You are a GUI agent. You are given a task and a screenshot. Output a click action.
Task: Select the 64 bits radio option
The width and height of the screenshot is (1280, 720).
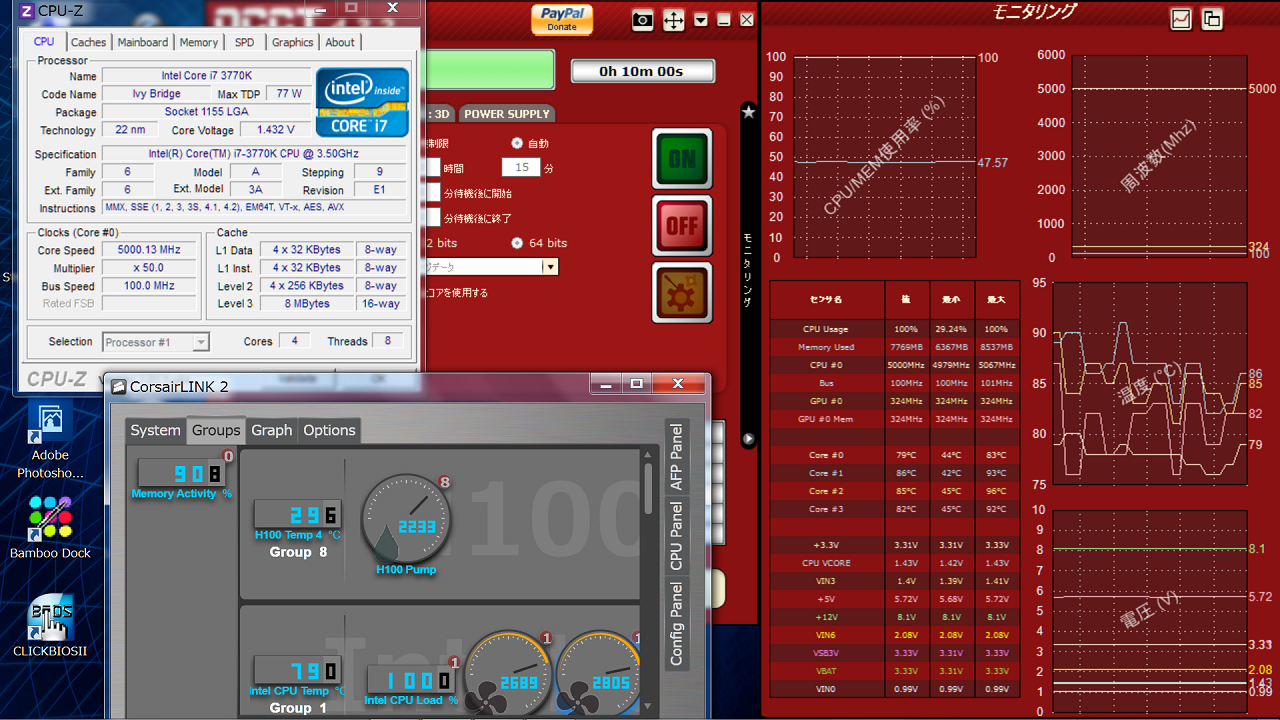[x=517, y=243]
